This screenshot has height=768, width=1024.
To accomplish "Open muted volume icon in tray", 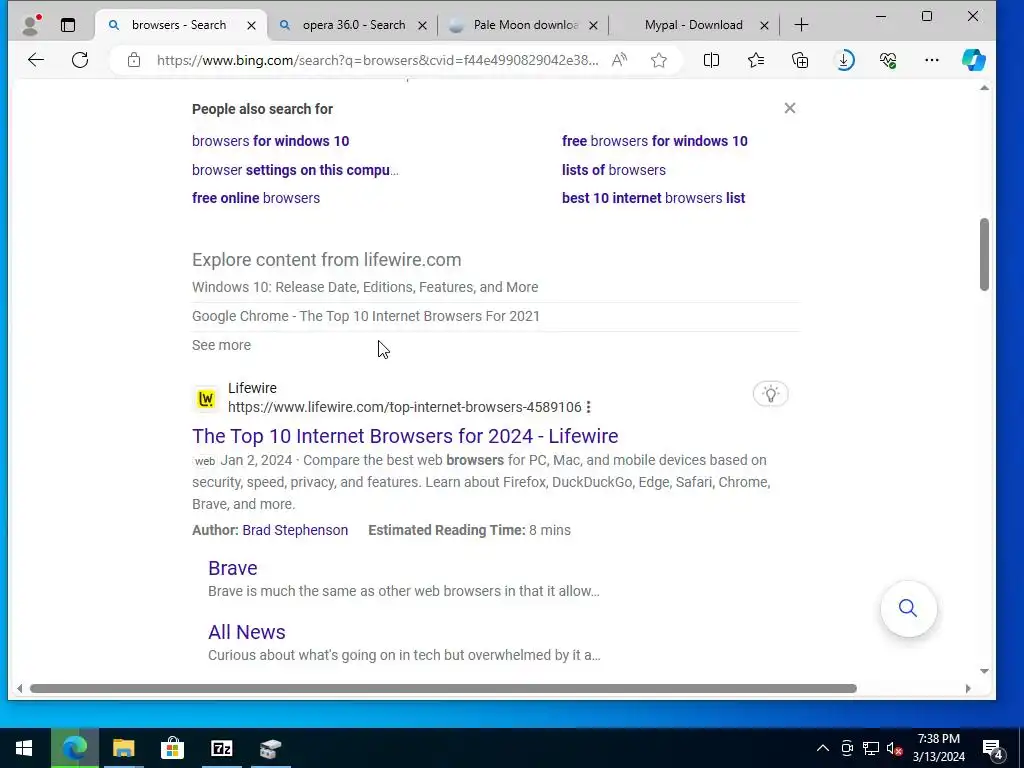I will coord(895,748).
